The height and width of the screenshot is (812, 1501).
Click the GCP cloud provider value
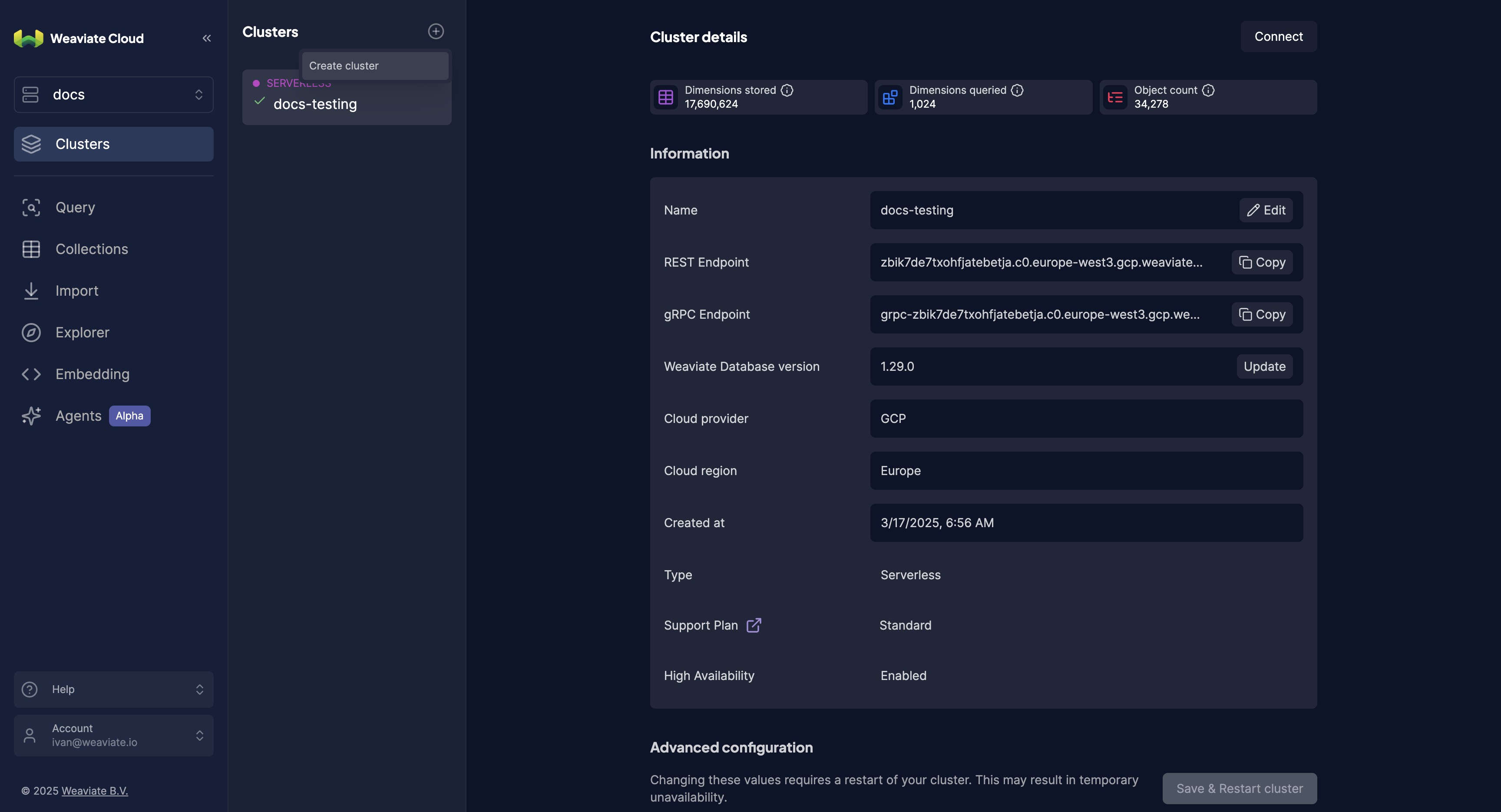[x=893, y=419]
